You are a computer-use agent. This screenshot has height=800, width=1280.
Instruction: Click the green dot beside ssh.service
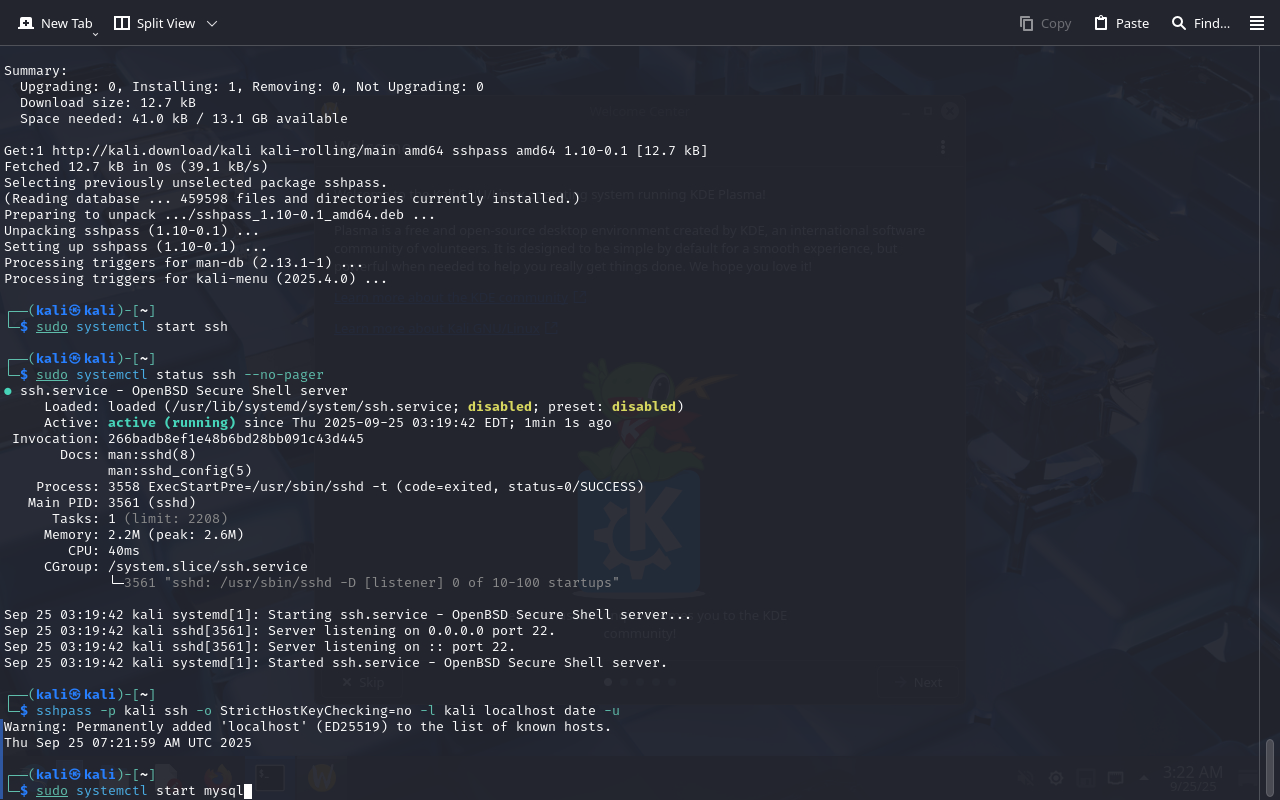(x=9, y=391)
